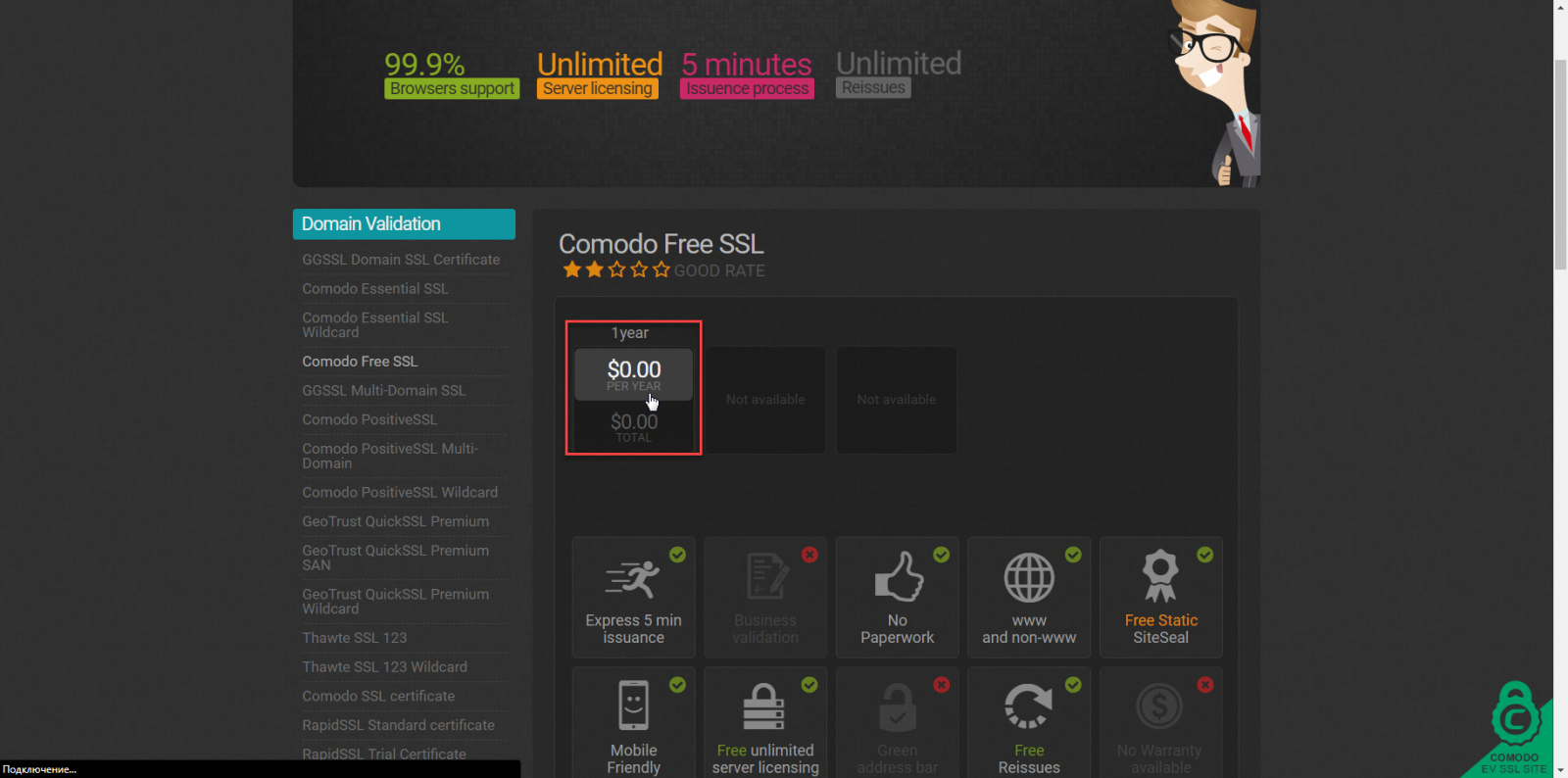
Task: Click the gray Reissues badge
Action: click(873, 87)
